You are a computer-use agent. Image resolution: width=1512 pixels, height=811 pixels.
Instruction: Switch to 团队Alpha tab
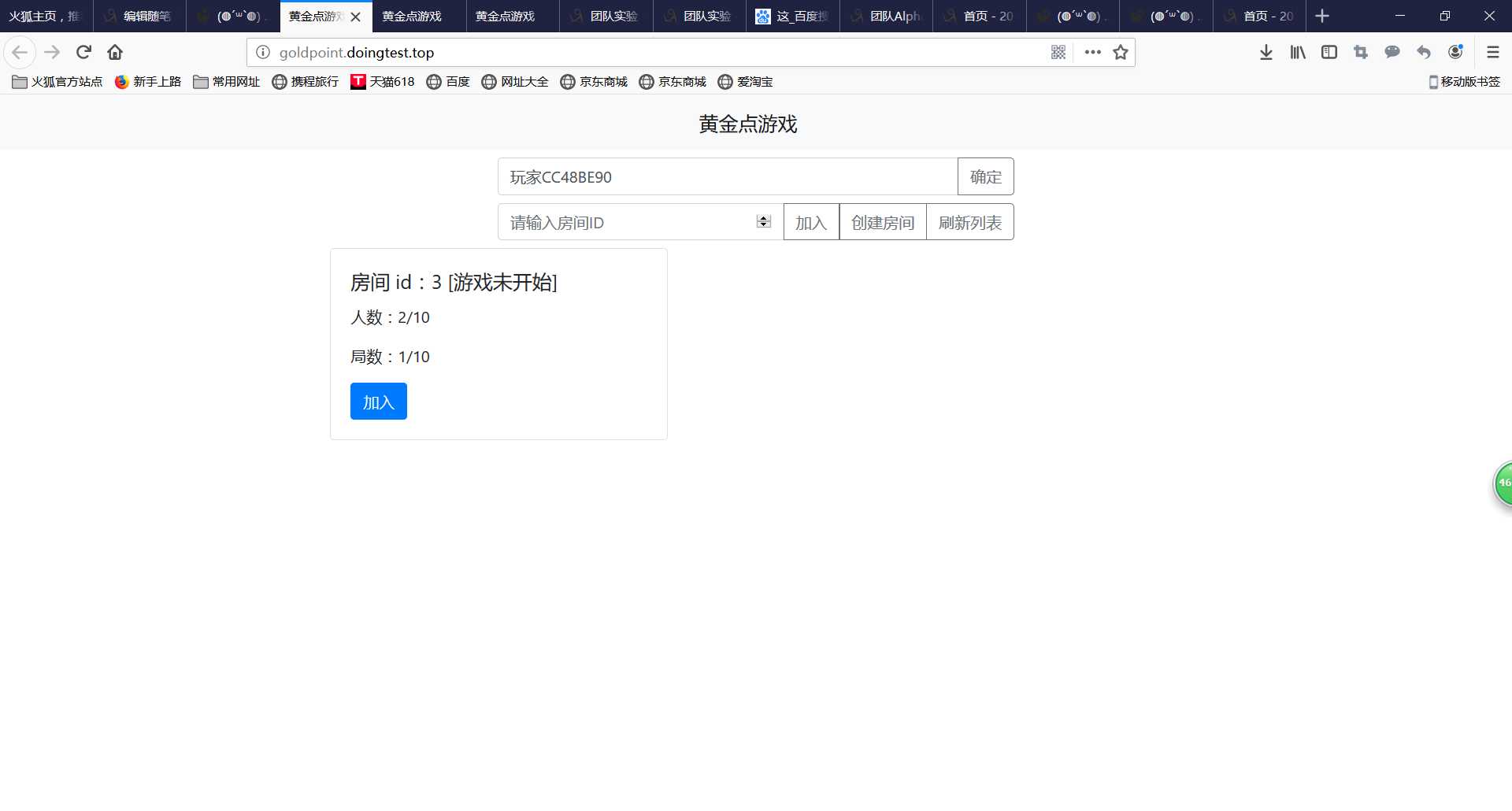pos(886,17)
